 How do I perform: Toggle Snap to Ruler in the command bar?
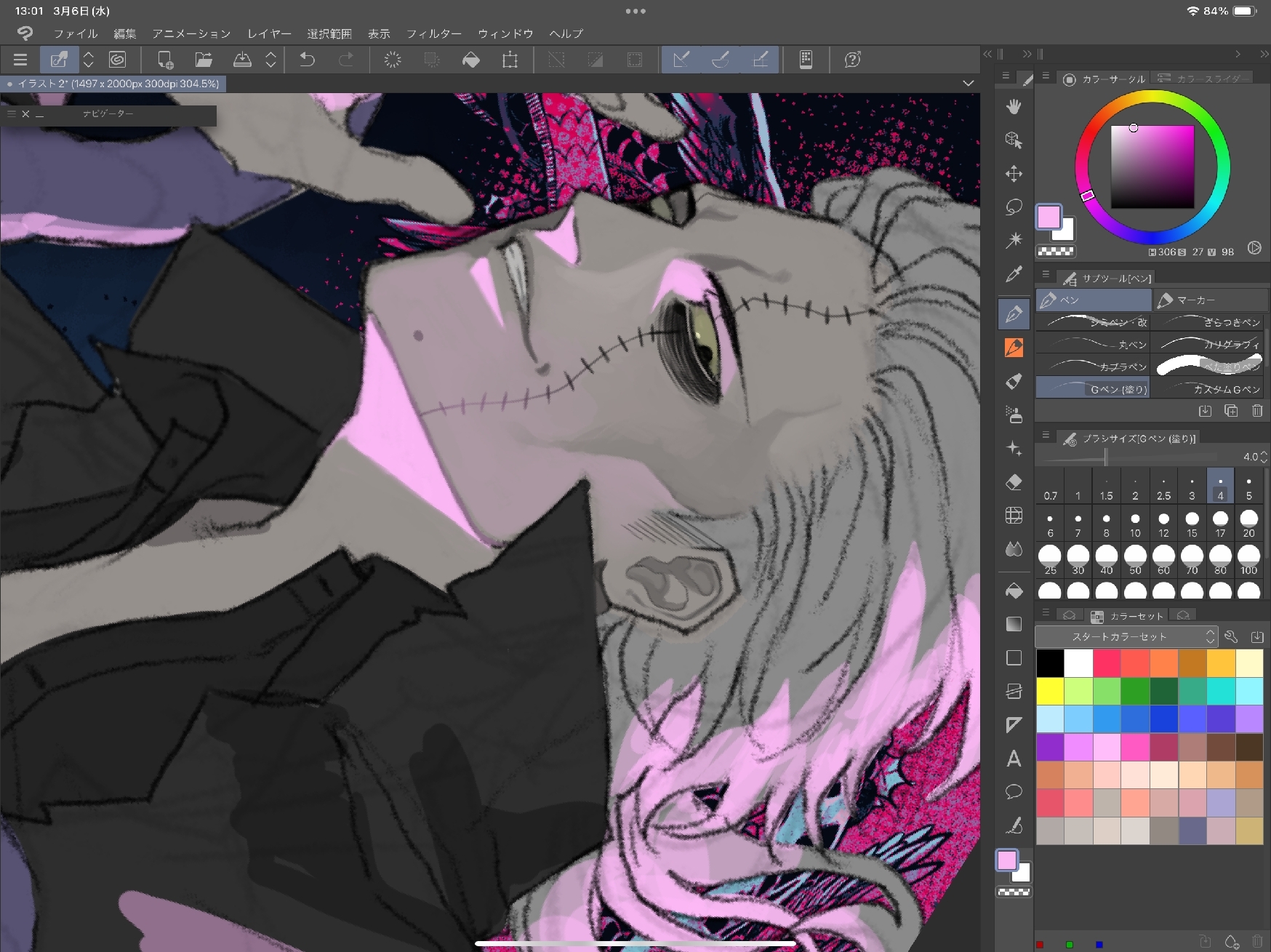[x=681, y=60]
